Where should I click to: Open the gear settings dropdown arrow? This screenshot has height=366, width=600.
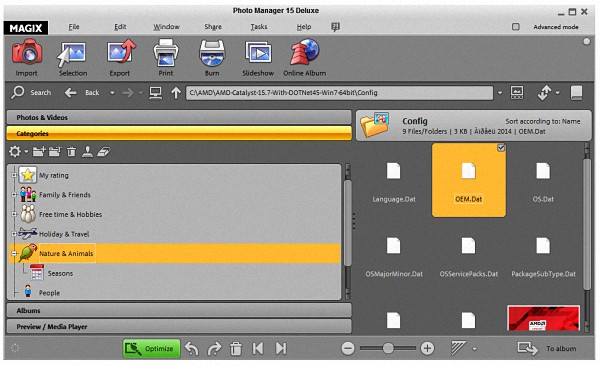click(26, 152)
